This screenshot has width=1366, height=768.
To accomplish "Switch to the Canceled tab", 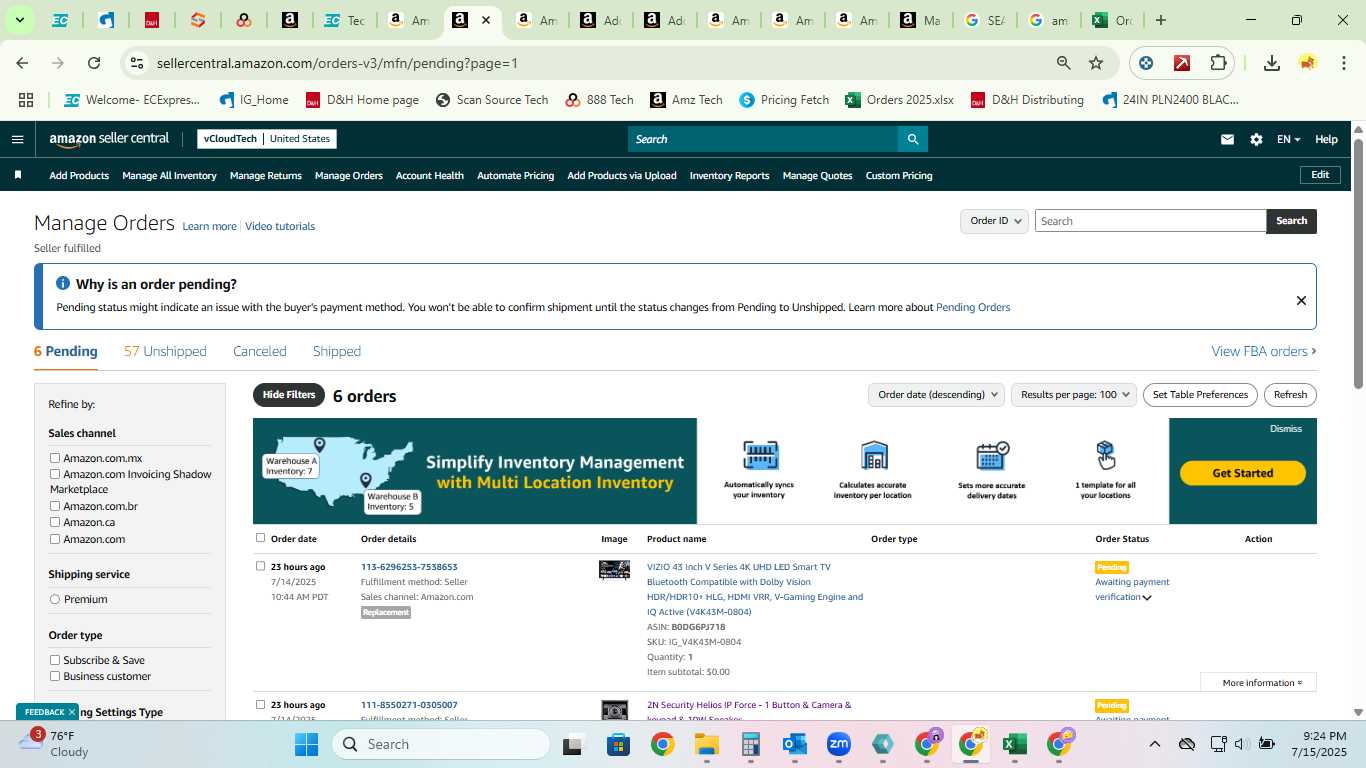I will pos(260,351).
